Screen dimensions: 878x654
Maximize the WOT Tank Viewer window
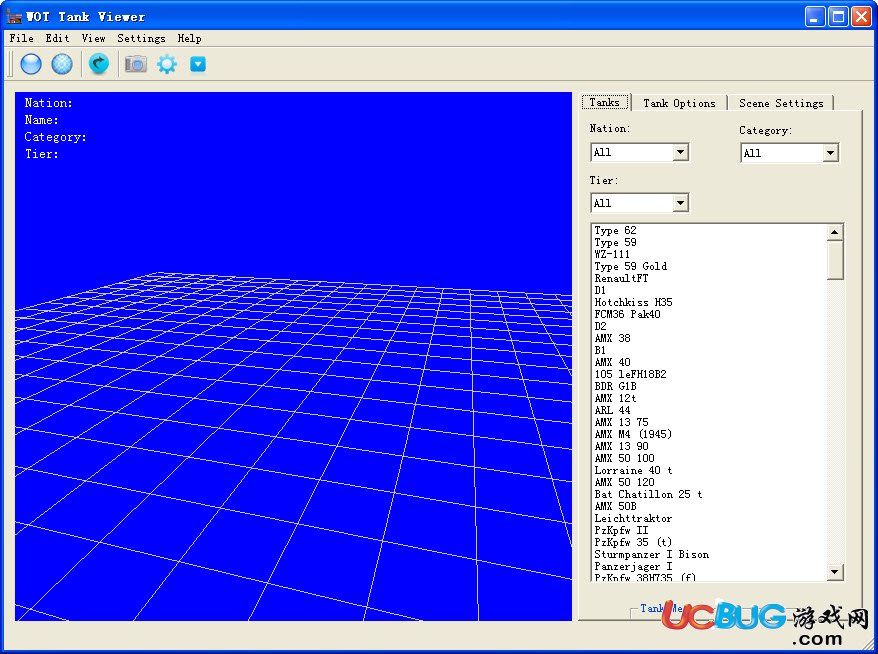[x=839, y=16]
